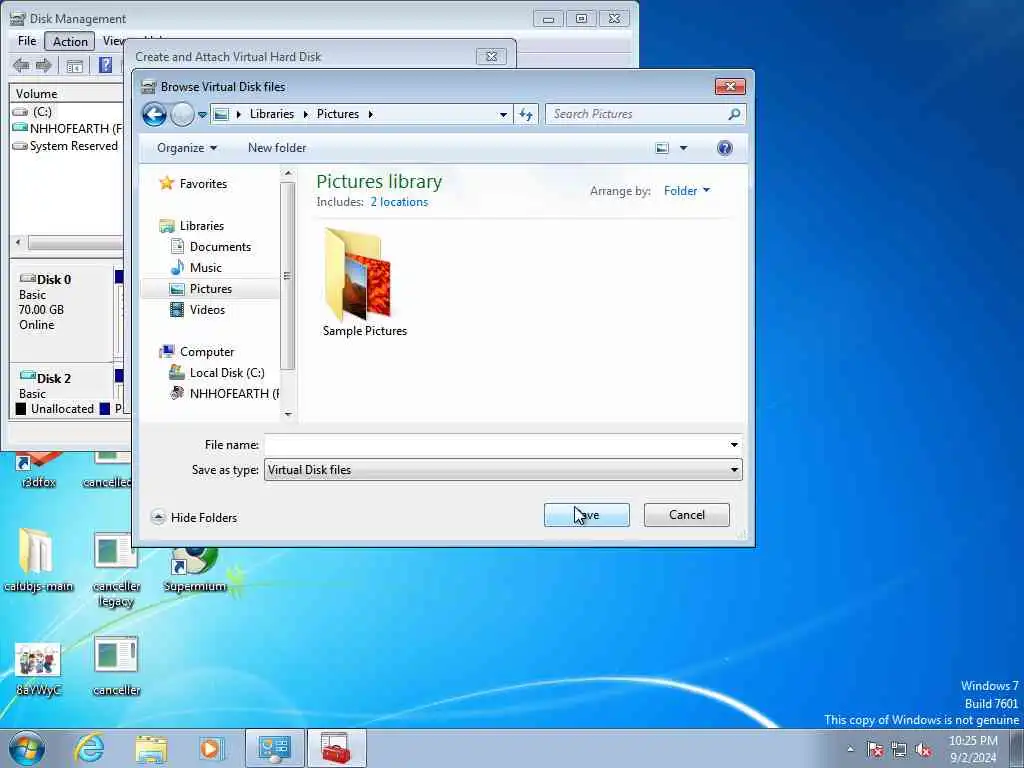Click the Save button

point(586,515)
